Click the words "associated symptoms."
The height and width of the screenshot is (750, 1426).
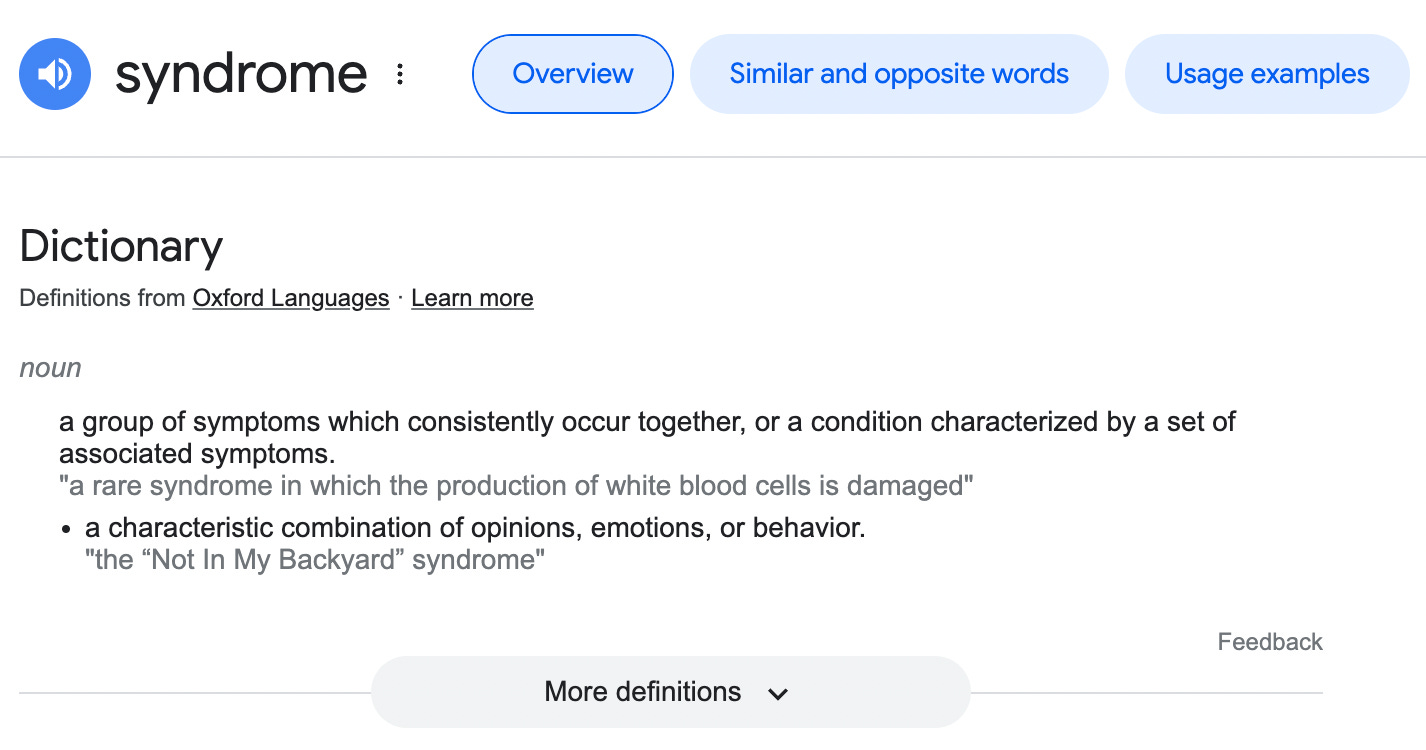coord(197,454)
